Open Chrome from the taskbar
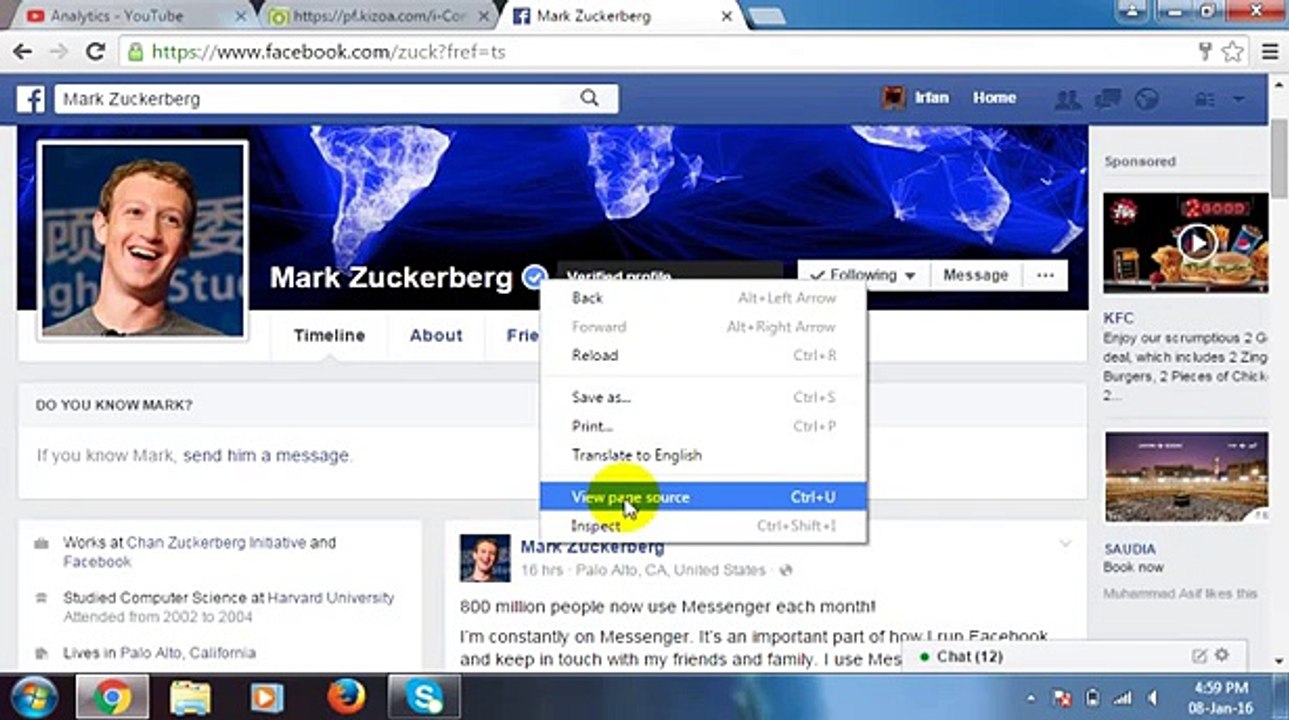This screenshot has height=720, width=1289. [x=112, y=697]
